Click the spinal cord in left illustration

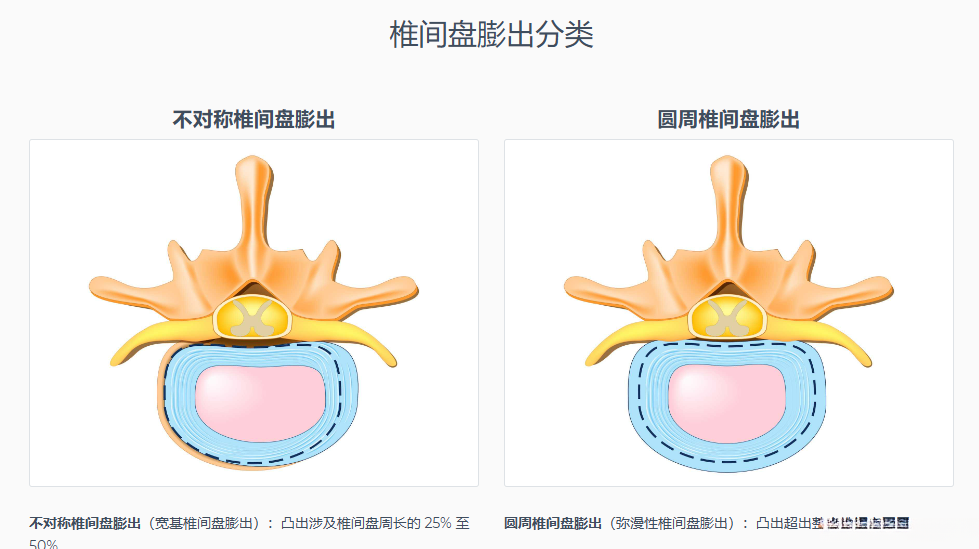253,317
